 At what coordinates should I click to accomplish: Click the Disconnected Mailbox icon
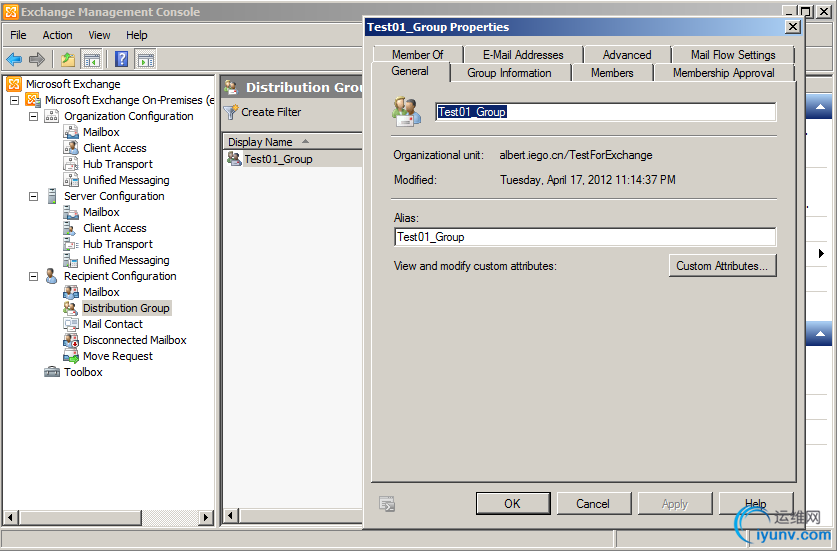pos(71,340)
